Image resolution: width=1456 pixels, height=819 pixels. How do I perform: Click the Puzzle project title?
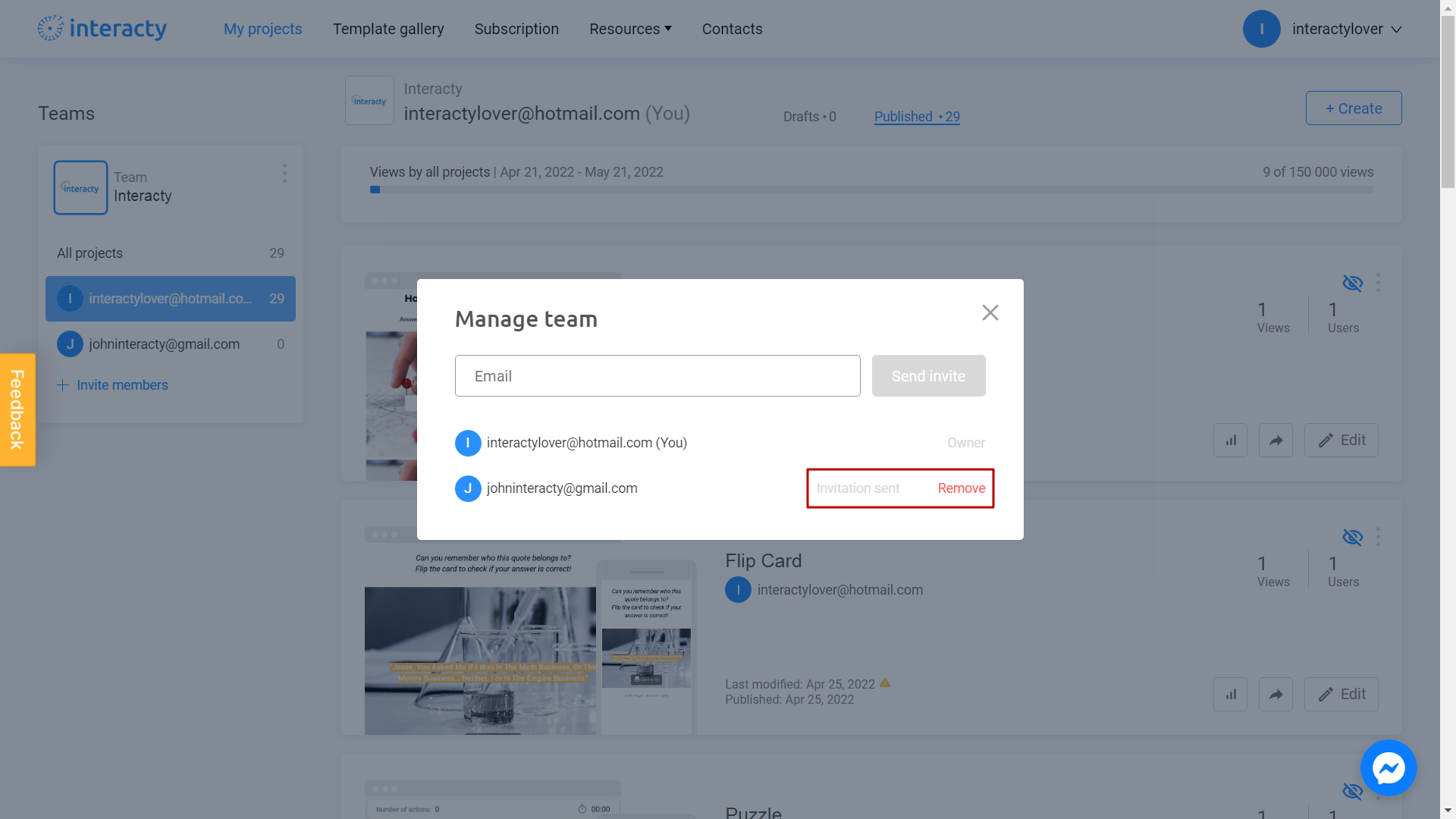[x=753, y=811]
